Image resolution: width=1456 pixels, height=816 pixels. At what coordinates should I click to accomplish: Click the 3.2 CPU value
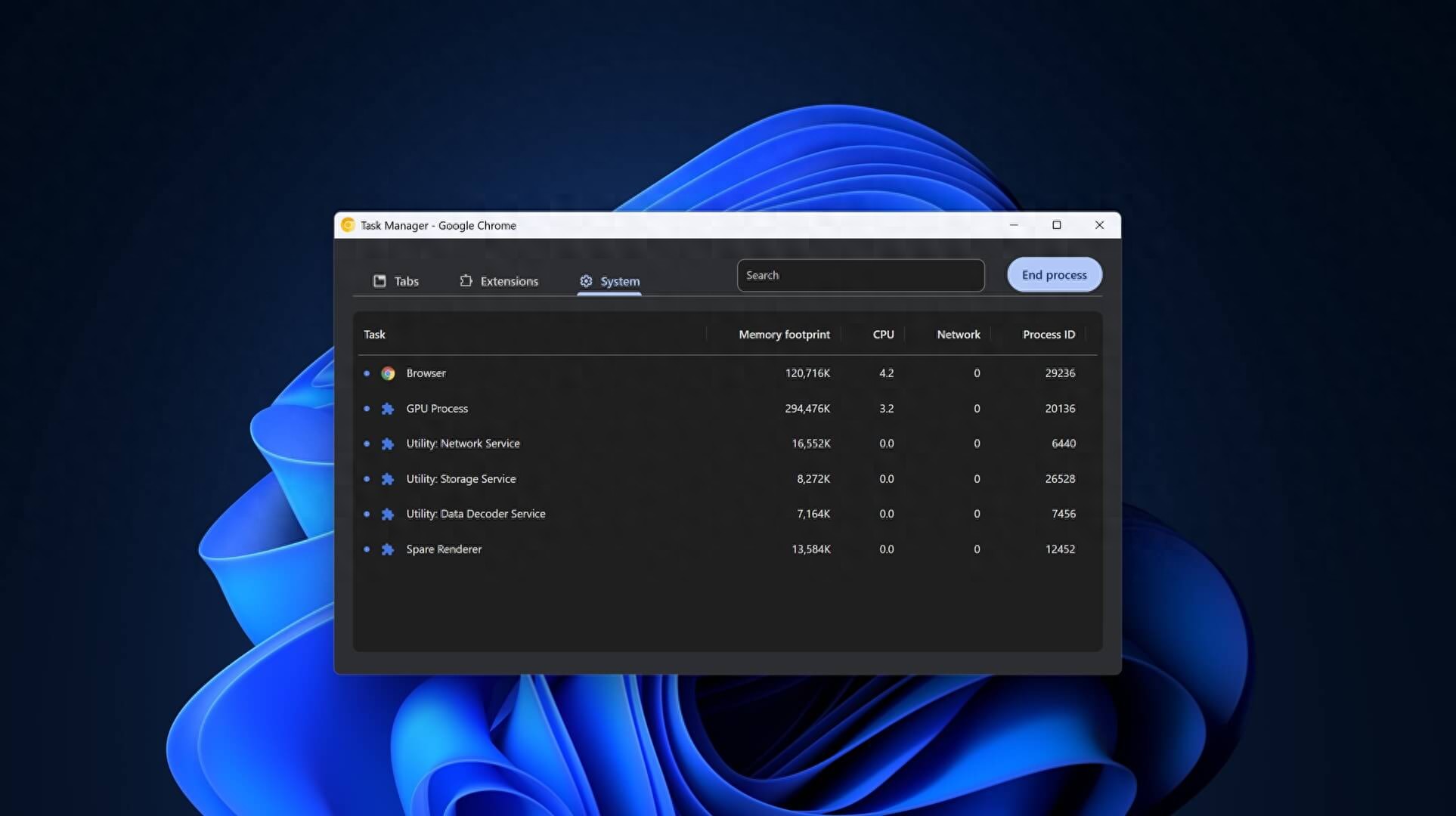(x=886, y=409)
